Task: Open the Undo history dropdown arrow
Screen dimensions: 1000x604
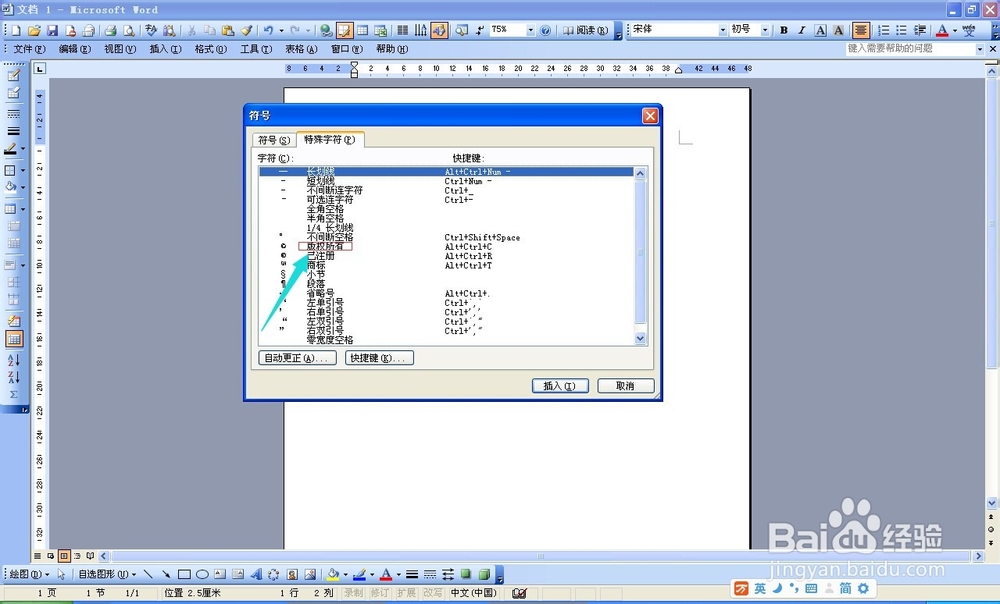Action: (281, 30)
